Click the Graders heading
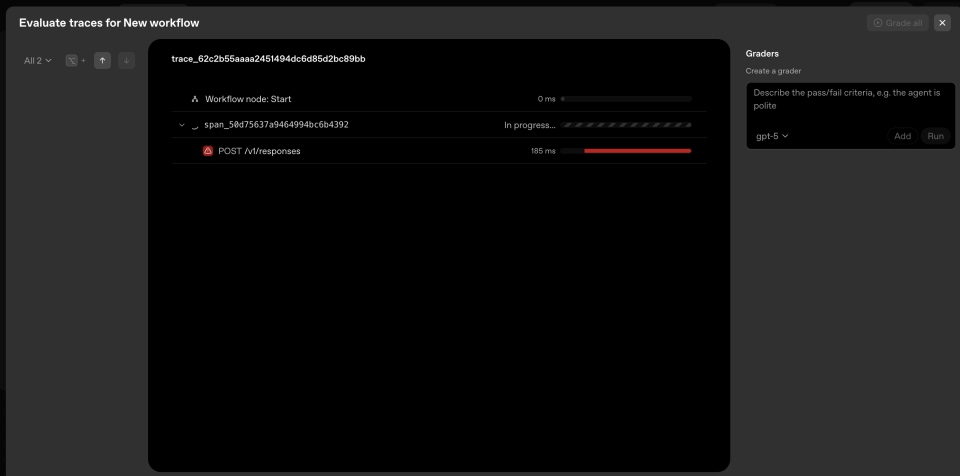 click(x=762, y=54)
